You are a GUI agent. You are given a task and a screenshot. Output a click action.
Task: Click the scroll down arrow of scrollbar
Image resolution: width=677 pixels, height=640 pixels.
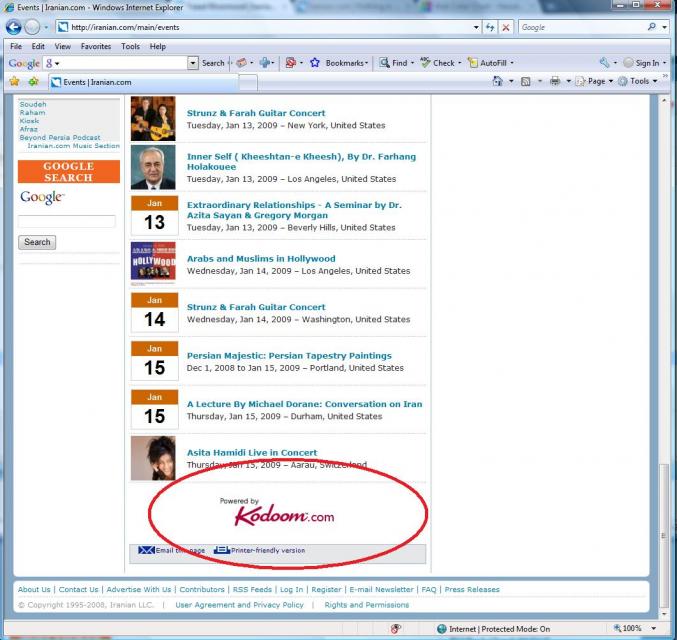click(664, 613)
